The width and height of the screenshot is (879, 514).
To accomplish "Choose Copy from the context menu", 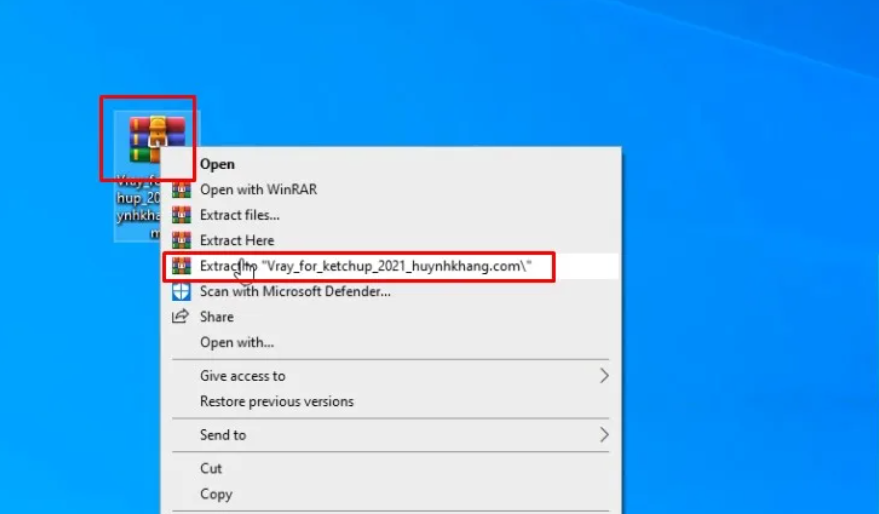I will coord(216,494).
